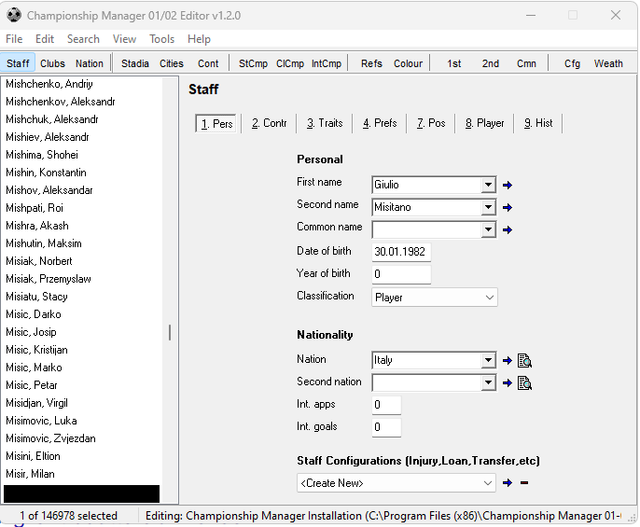The image size is (640, 527).
Task: Expand the First name dropdown
Action: click(x=488, y=185)
